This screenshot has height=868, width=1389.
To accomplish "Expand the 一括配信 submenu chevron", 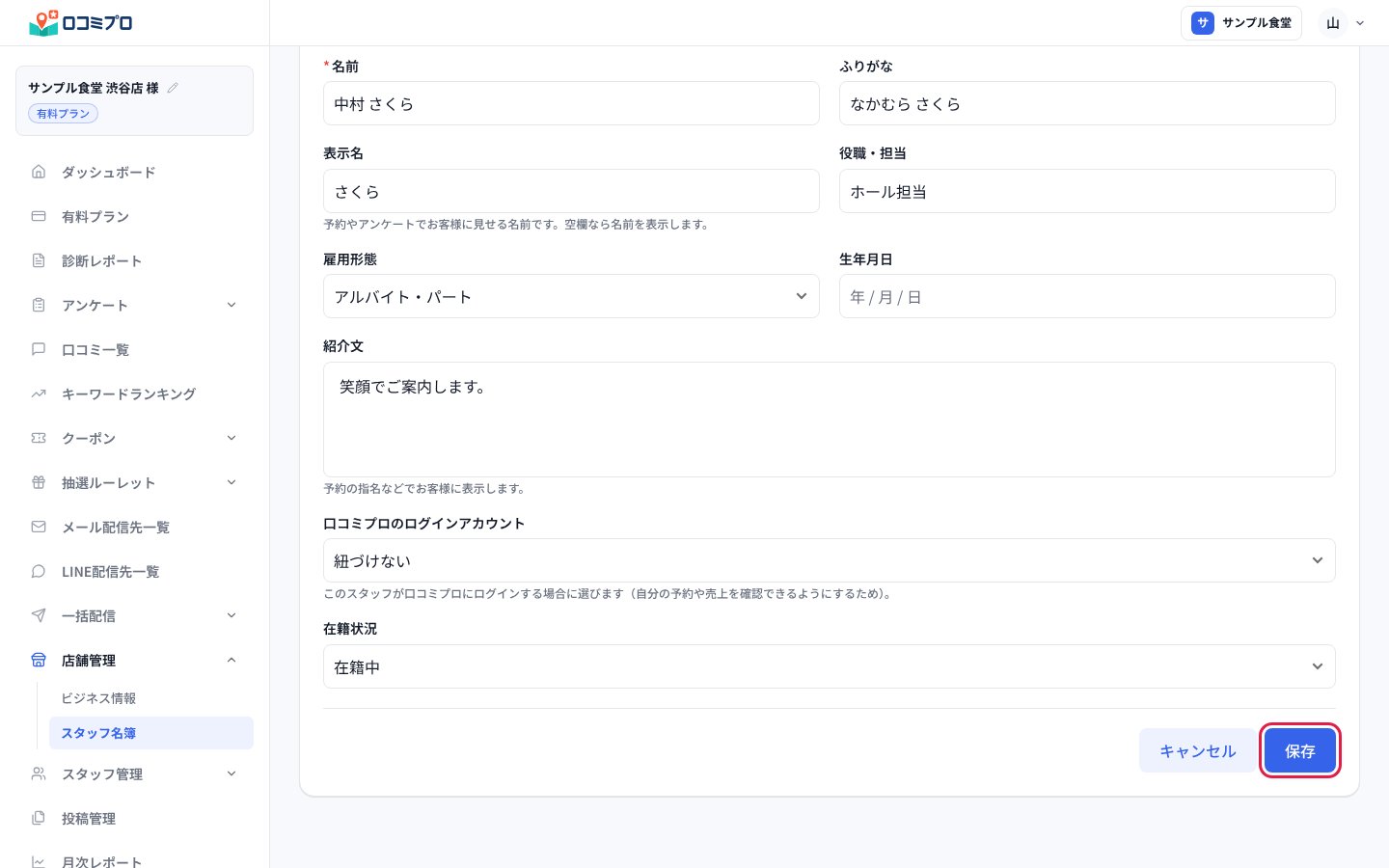I will tap(231, 615).
